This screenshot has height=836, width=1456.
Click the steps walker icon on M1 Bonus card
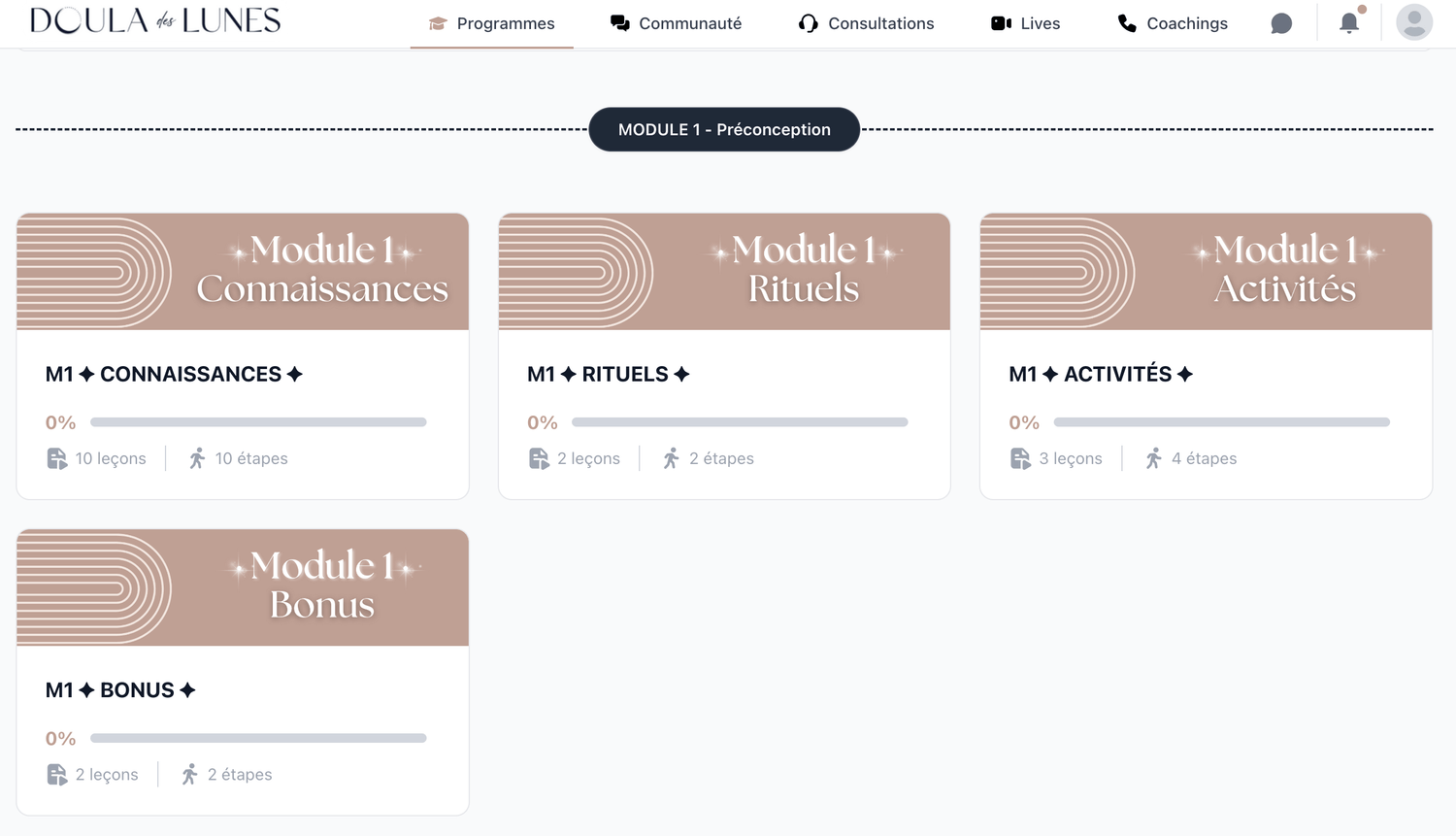click(x=189, y=774)
